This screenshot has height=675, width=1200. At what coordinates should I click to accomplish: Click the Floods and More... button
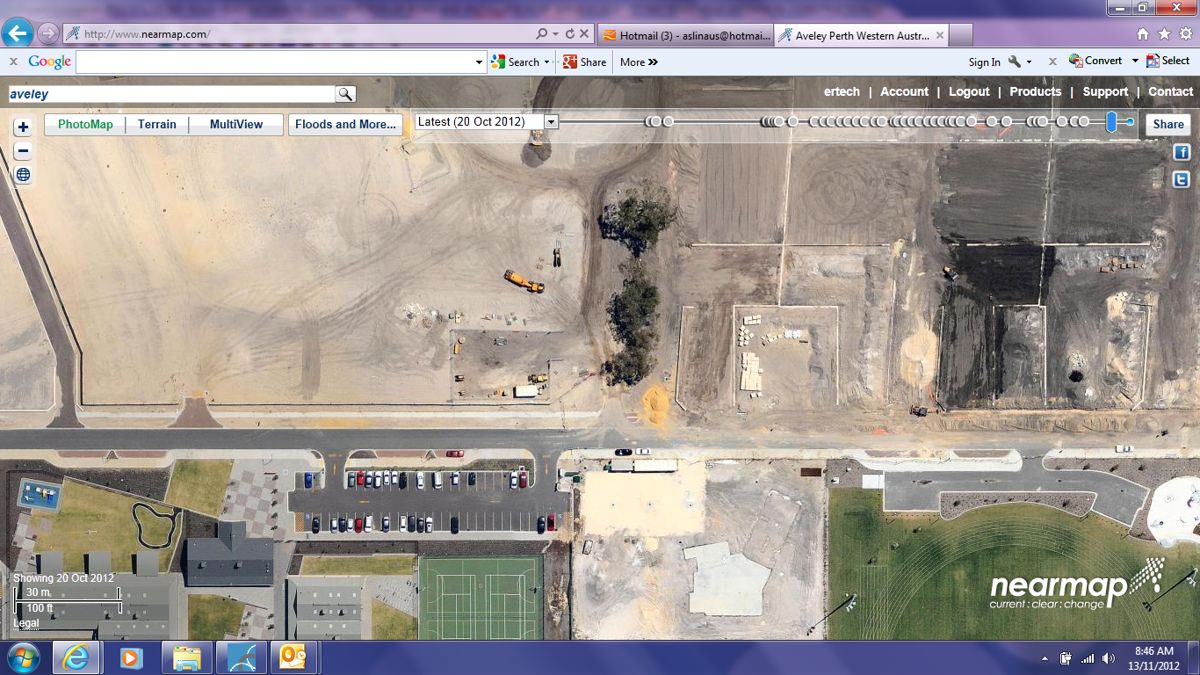pyautogui.click(x=346, y=125)
